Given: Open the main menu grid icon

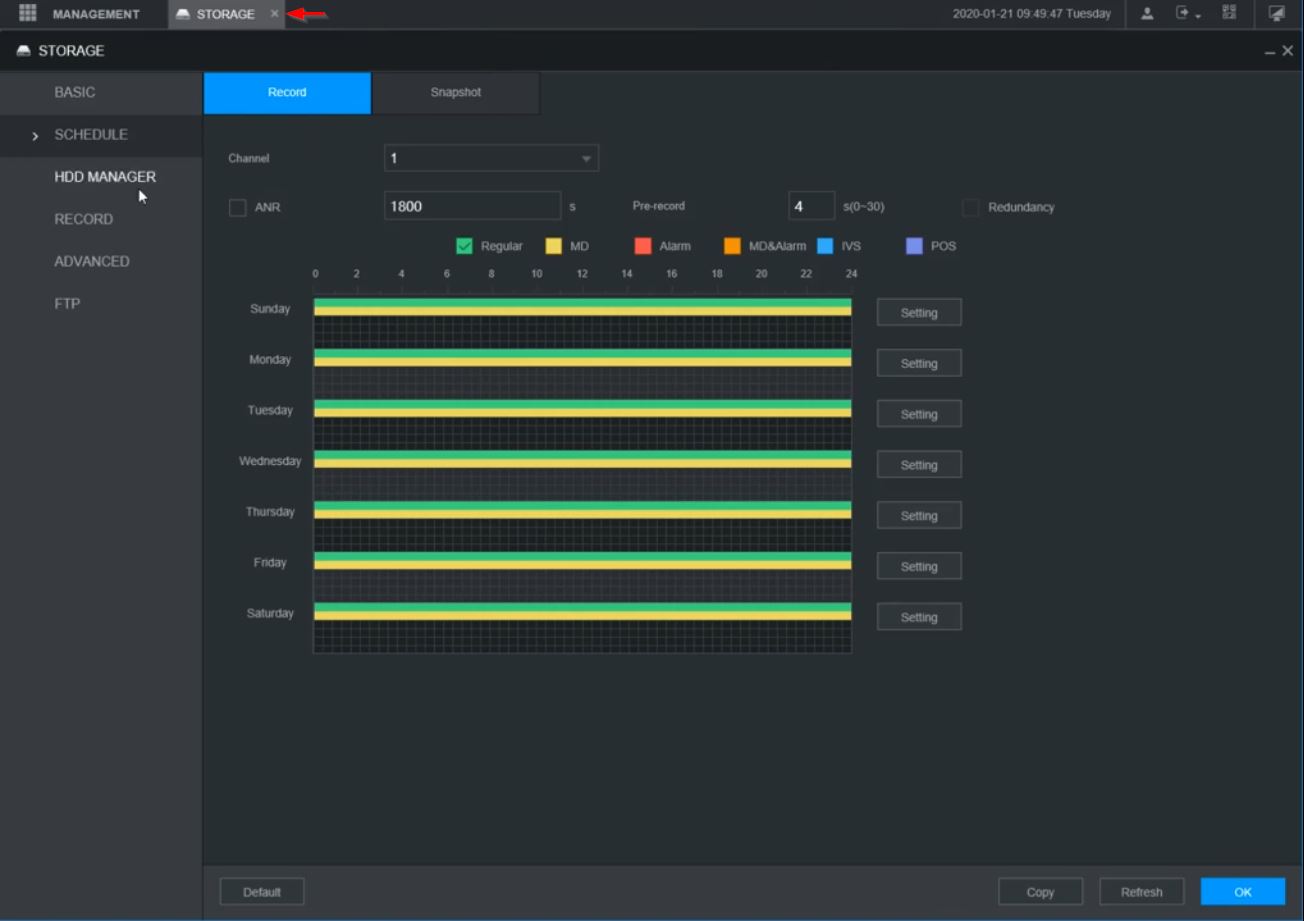Looking at the screenshot, I should pos(28,14).
